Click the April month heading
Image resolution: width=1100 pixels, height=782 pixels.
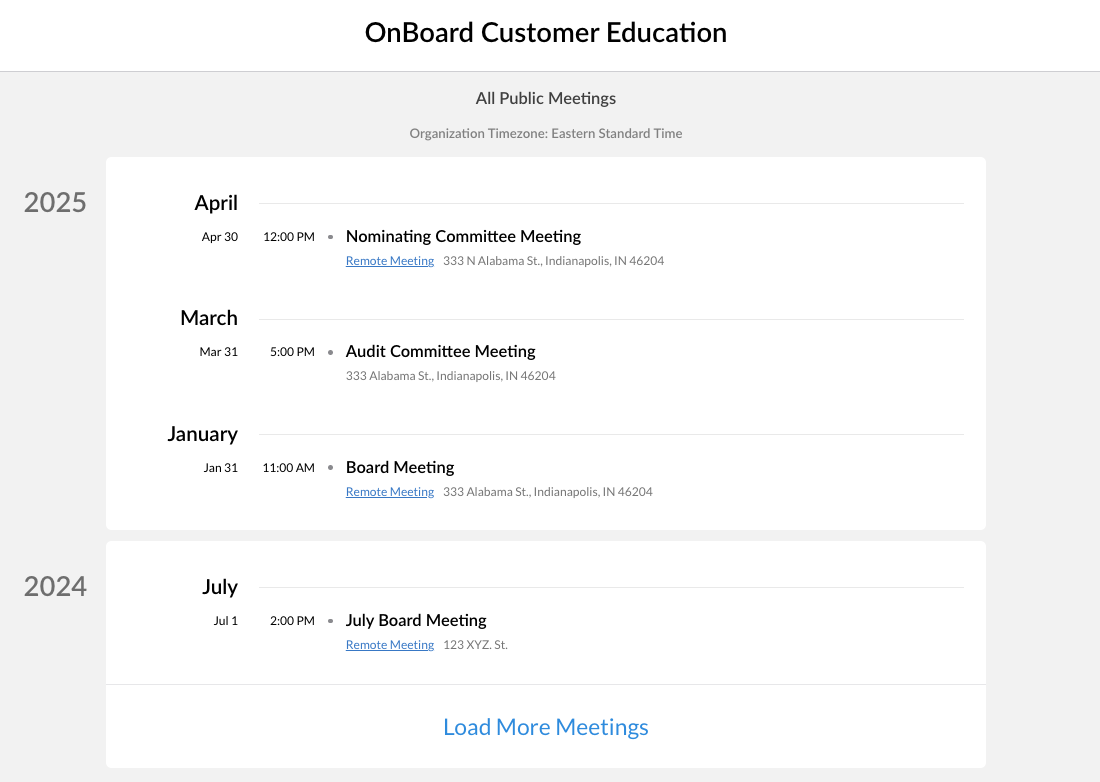(x=216, y=203)
